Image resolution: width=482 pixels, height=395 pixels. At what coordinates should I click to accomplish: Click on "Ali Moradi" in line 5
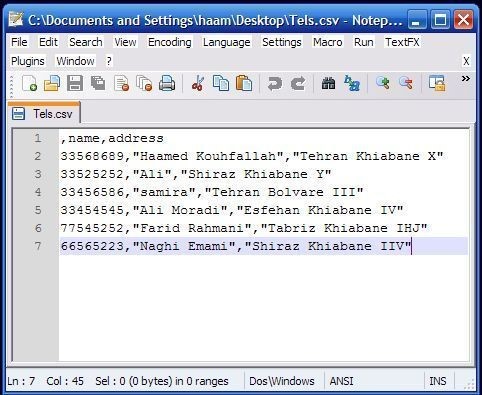click(x=180, y=210)
